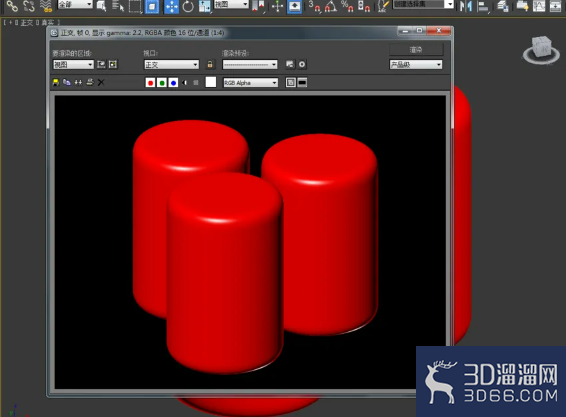
Task: Open the render preset dropdown
Action: [x=250, y=65]
